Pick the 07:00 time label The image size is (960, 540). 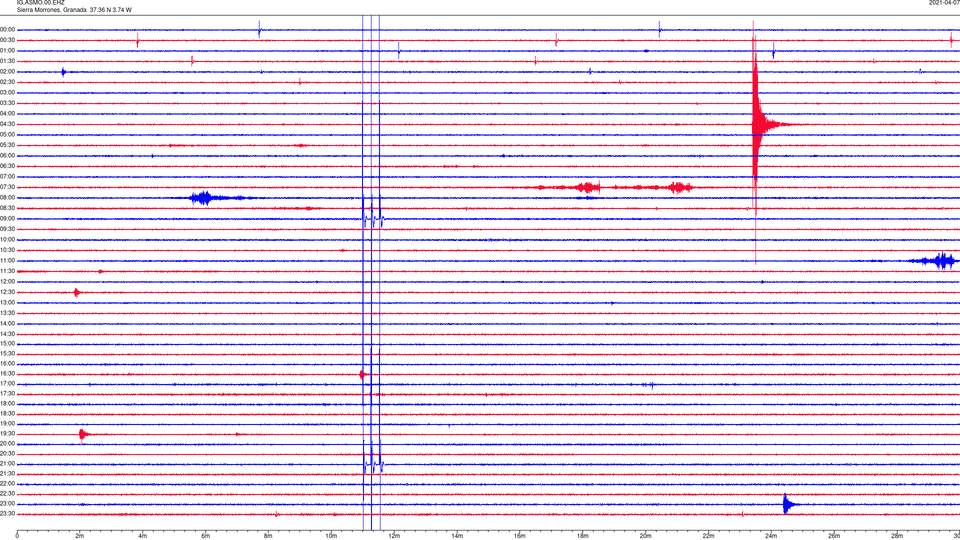8,177
